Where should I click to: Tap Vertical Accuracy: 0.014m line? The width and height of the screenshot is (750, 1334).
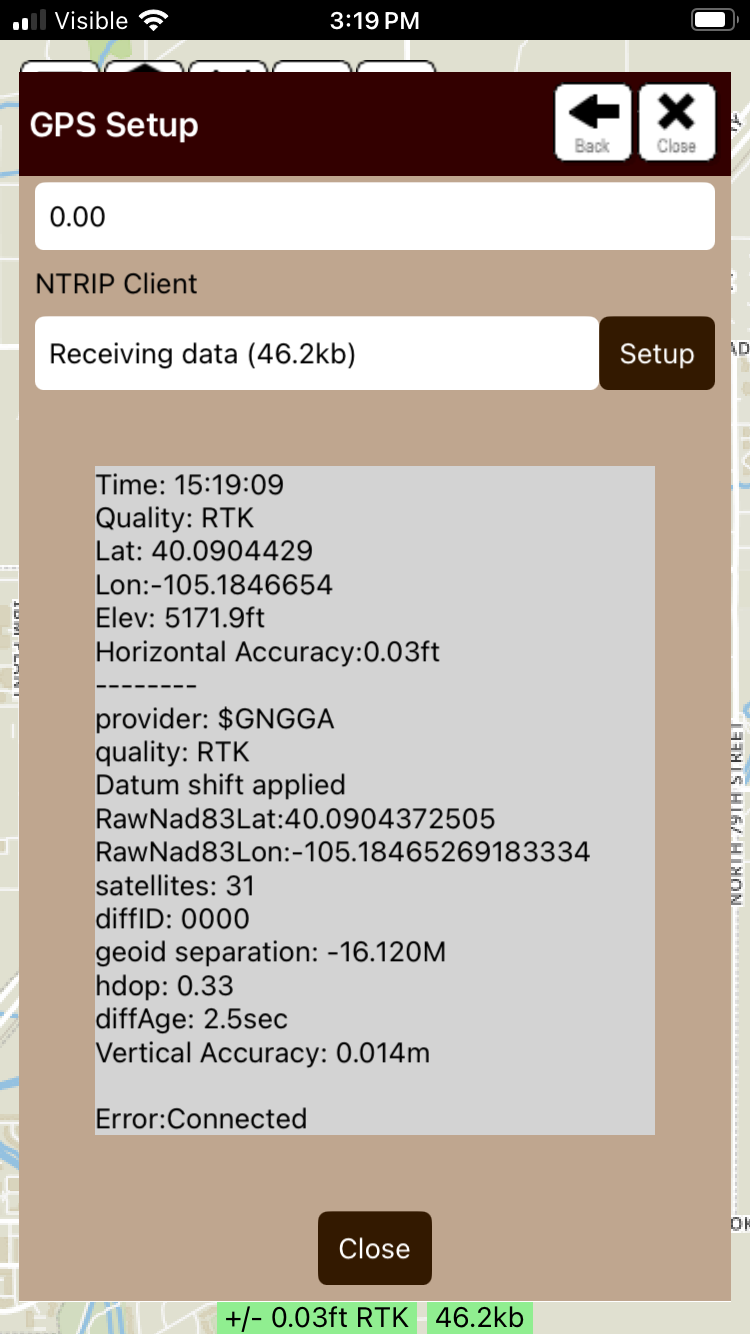click(x=263, y=1052)
